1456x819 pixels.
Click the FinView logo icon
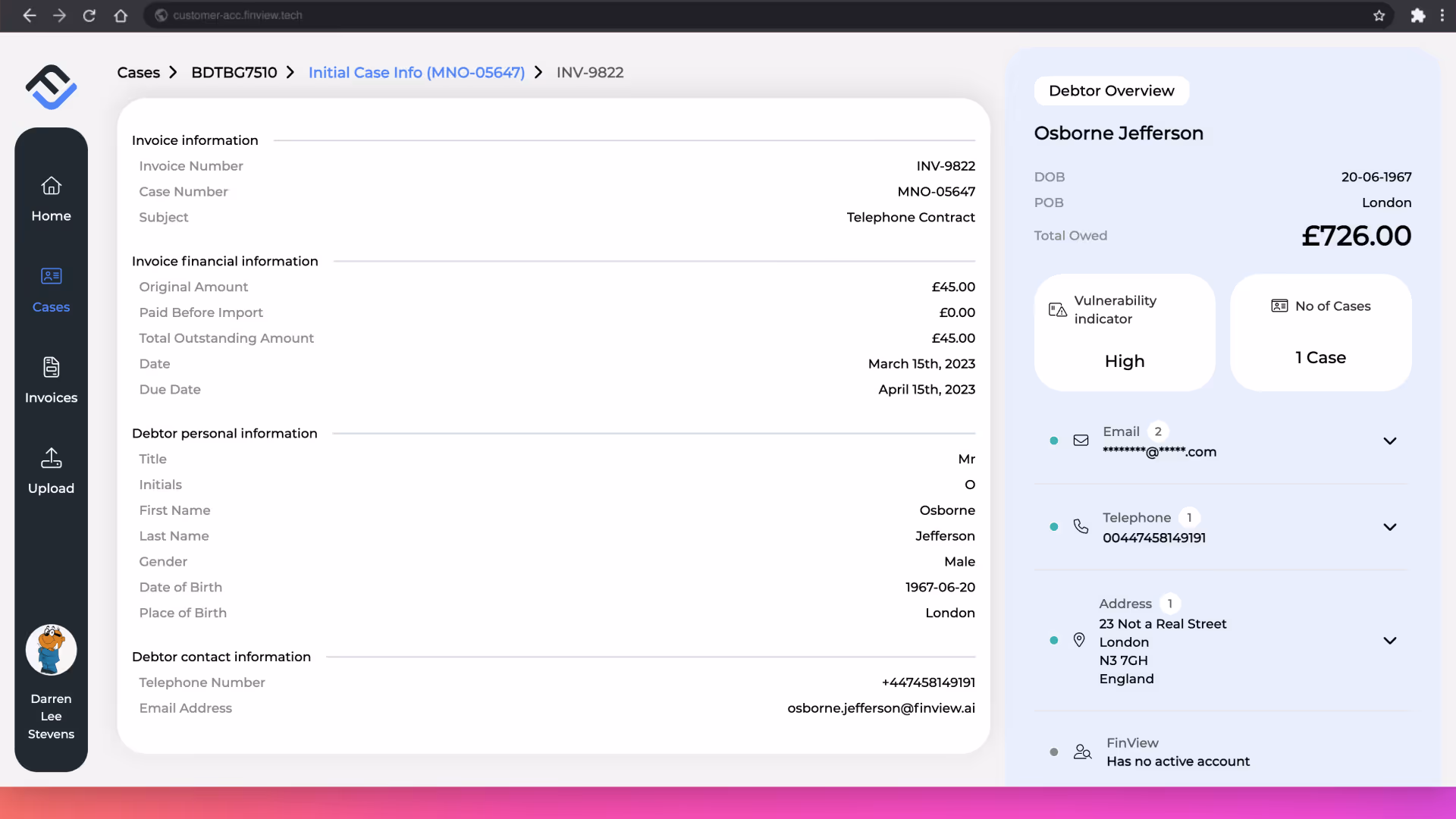click(x=51, y=86)
